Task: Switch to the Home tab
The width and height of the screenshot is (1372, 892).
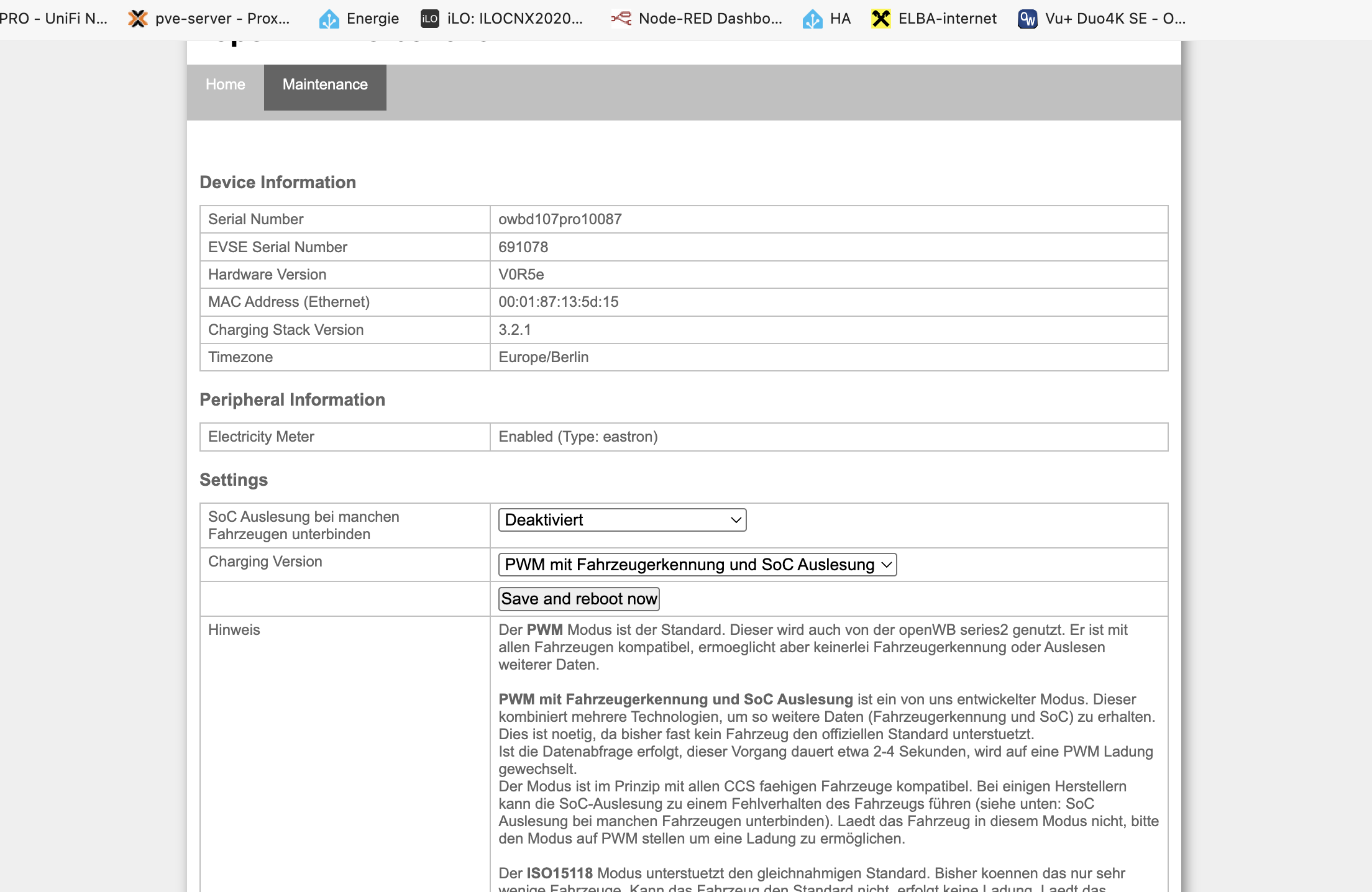Action: pyautogui.click(x=225, y=85)
